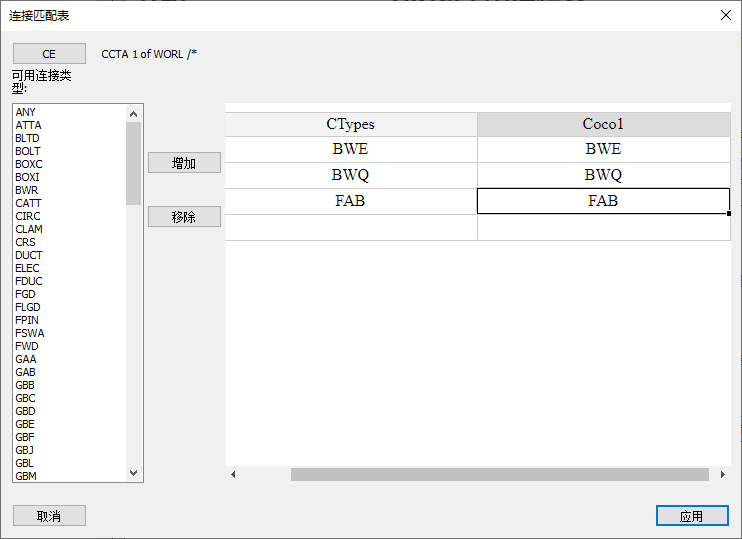This screenshot has height=539, width=742.
Task: Select FLGD in the connection type list
Action: (x=28, y=307)
